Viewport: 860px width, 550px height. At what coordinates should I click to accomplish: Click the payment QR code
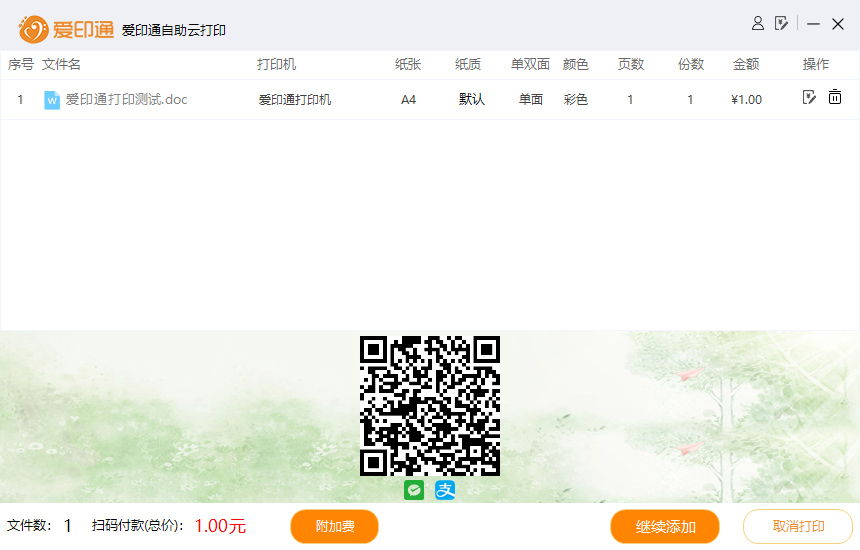[x=429, y=406]
